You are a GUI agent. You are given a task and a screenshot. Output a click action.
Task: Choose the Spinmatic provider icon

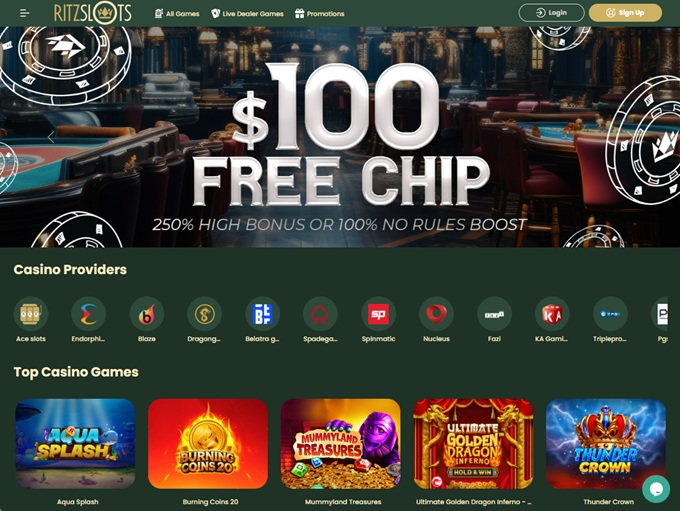[379, 314]
